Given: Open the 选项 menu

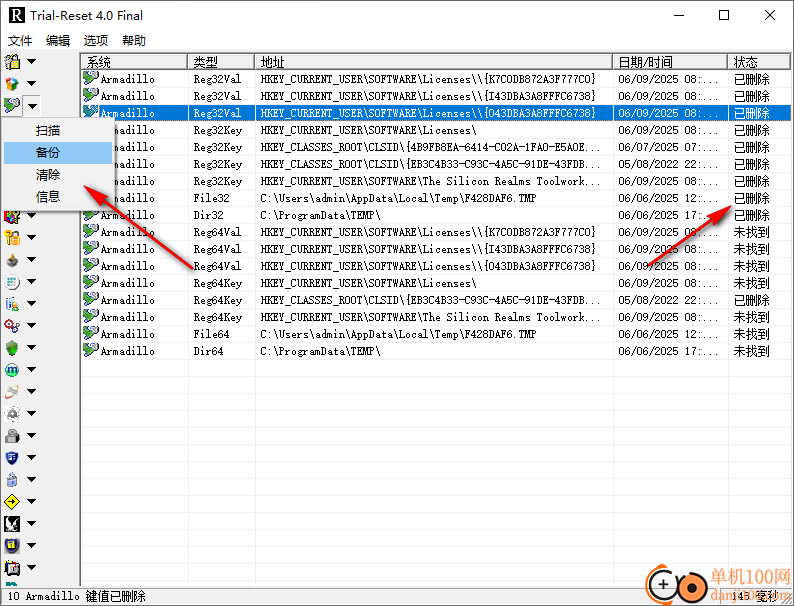Looking at the screenshot, I should coord(96,41).
